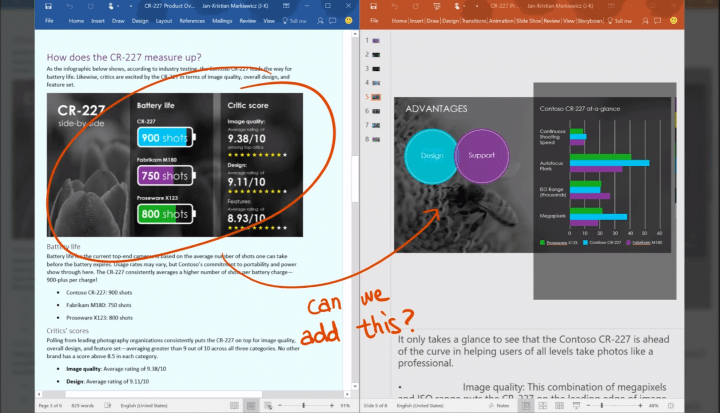Screen dimensions: 720x413
Task: Start Slide Show from PowerPoint status bar
Action: click(x=576, y=406)
